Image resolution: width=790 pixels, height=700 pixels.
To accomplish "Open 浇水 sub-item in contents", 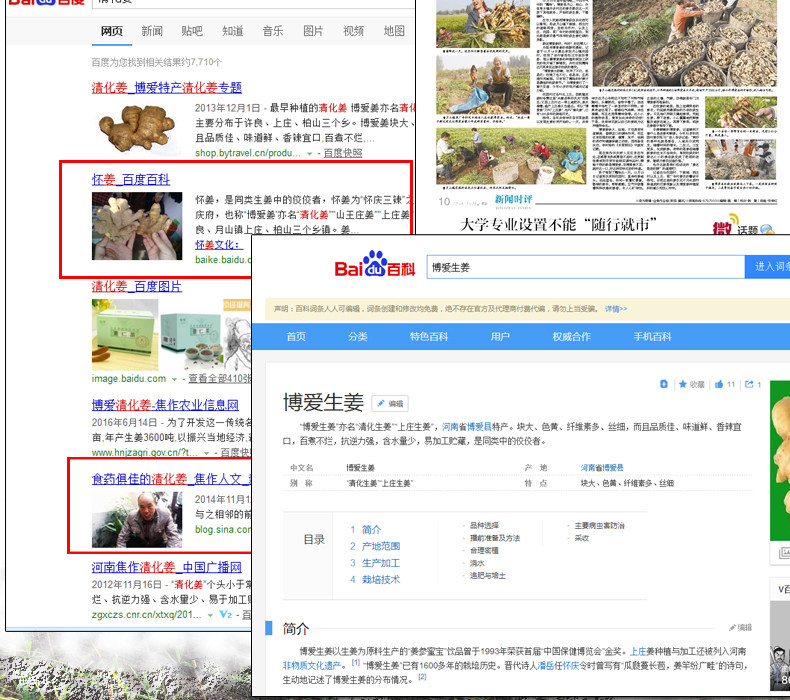I will (x=477, y=563).
